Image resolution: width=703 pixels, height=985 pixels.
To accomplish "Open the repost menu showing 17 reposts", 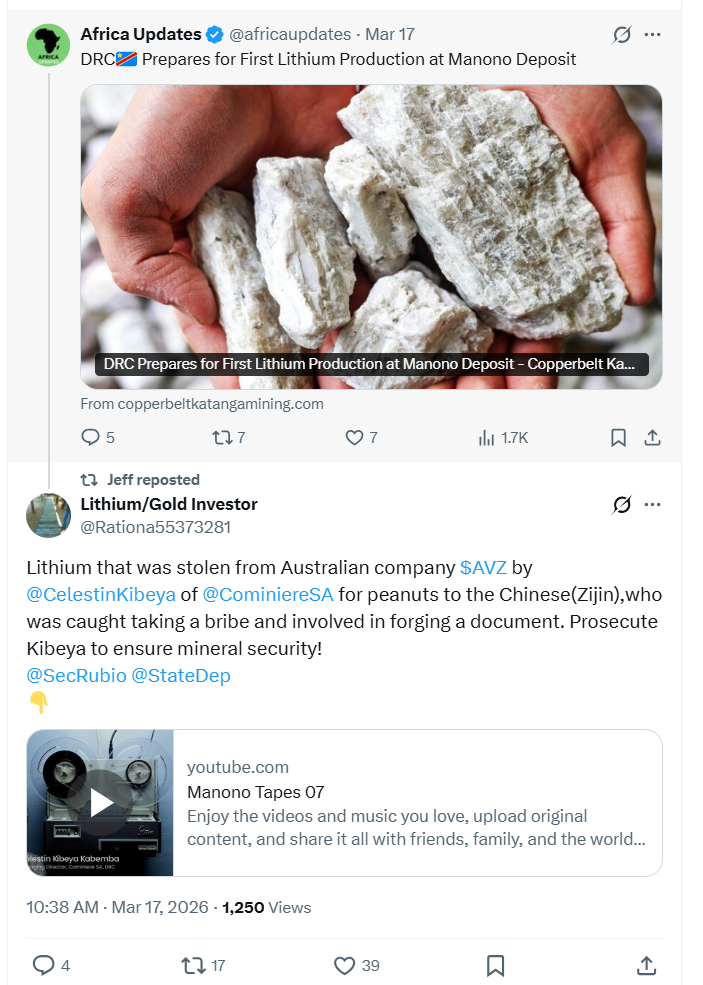I will (x=192, y=965).
